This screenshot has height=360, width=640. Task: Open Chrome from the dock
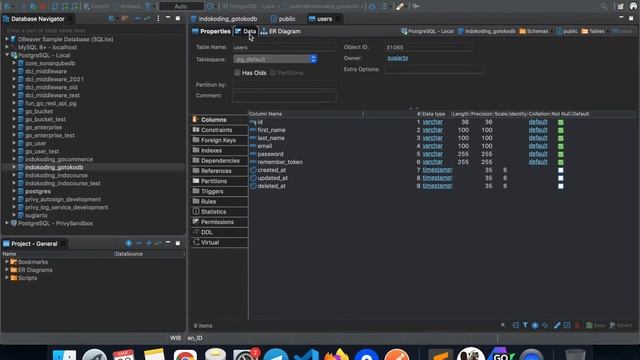(185, 354)
